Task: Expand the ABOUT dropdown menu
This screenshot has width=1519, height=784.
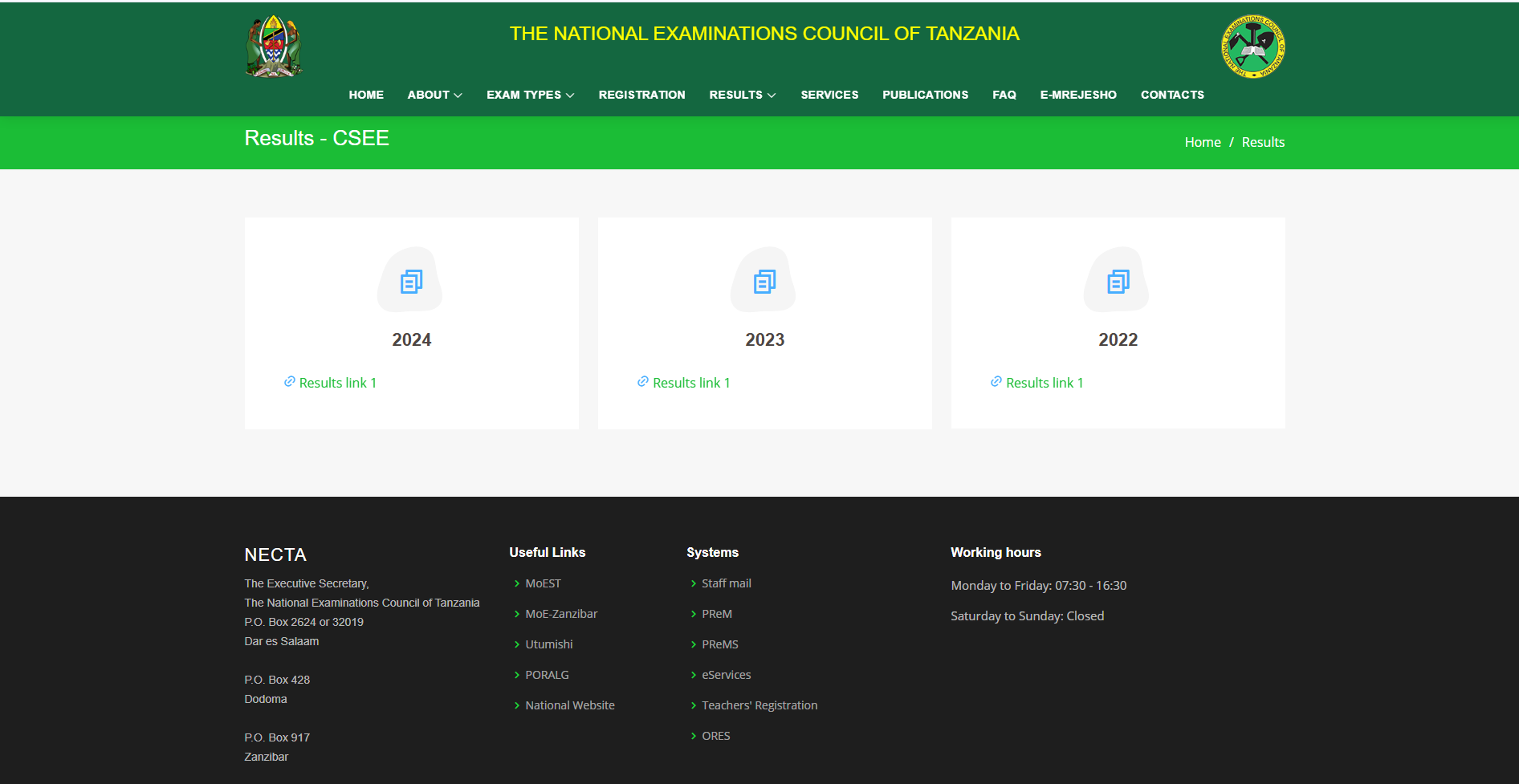Action: pos(434,95)
